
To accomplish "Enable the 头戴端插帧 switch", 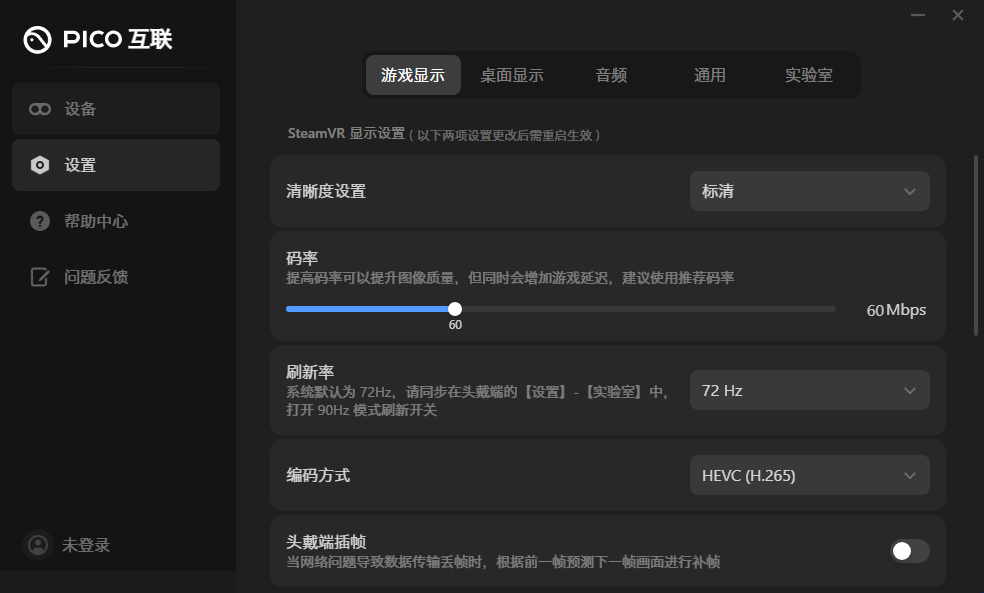I will [909, 551].
